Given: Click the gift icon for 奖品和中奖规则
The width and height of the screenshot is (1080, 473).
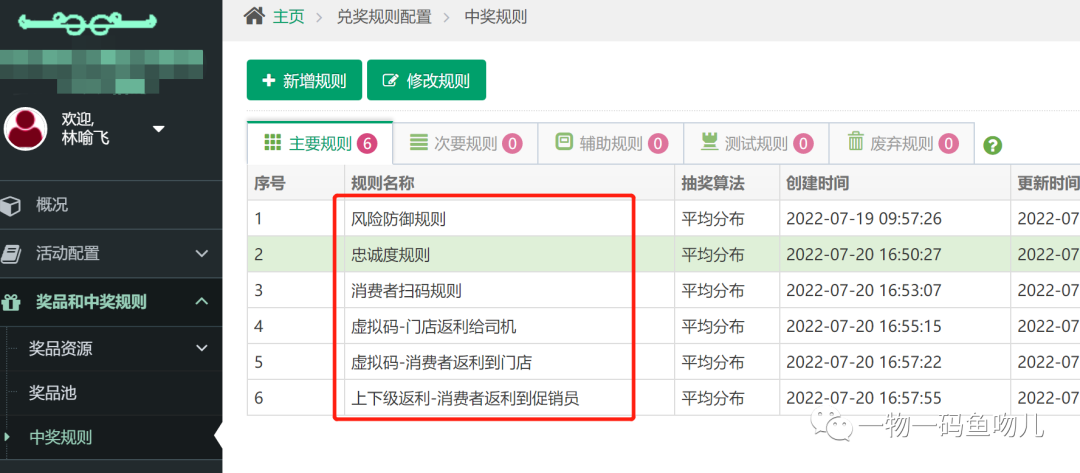Looking at the screenshot, I should coord(11,301).
